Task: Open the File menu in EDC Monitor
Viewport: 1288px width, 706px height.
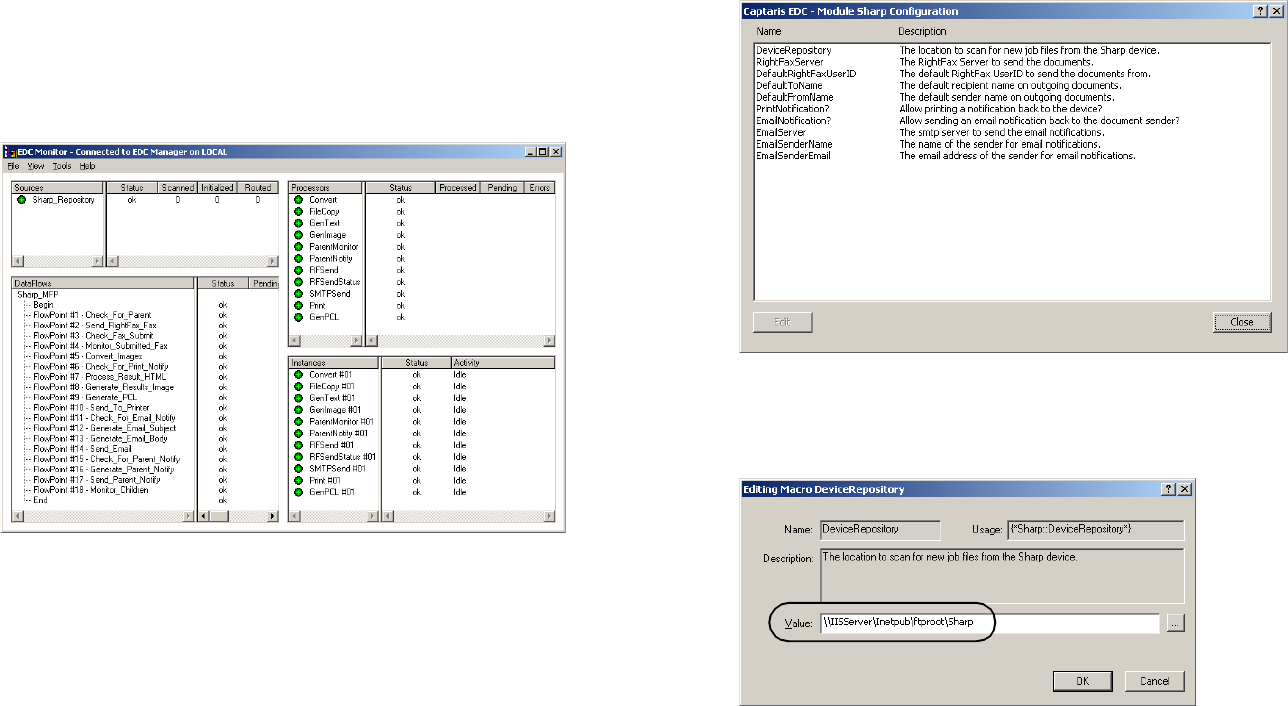Action: tap(13, 166)
